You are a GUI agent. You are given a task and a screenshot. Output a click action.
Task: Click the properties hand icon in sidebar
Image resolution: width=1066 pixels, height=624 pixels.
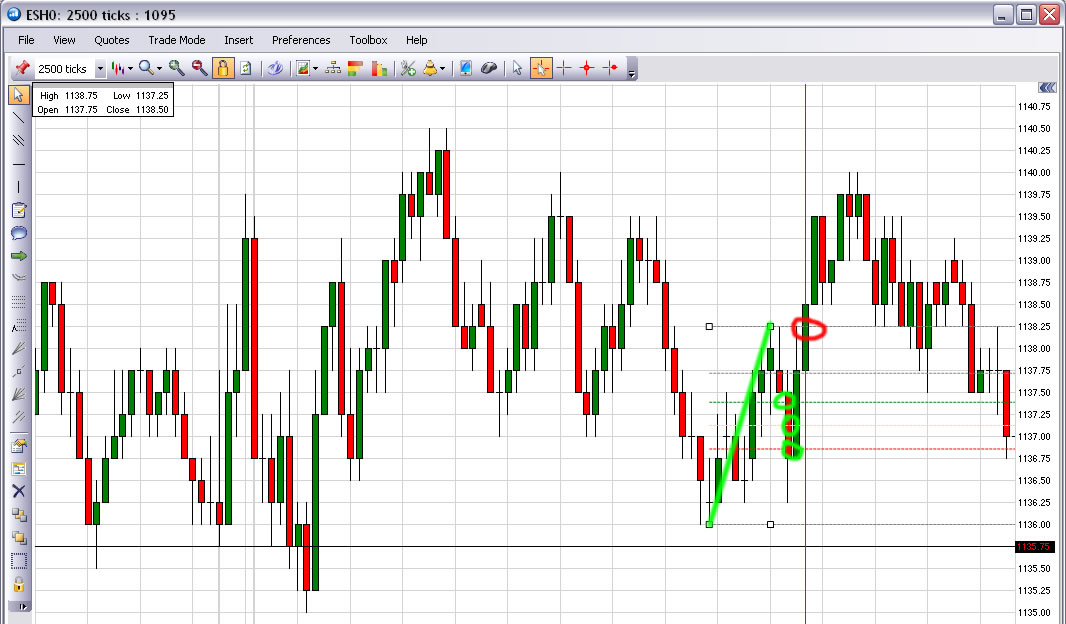click(x=18, y=445)
